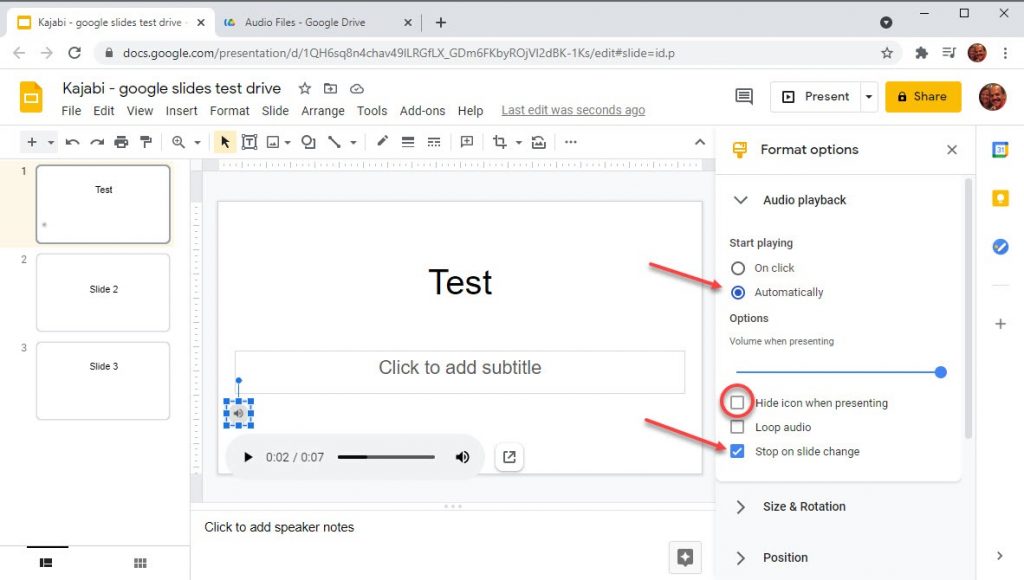The image size is (1024, 580).
Task: Select the On click radio button
Action: tap(738, 268)
